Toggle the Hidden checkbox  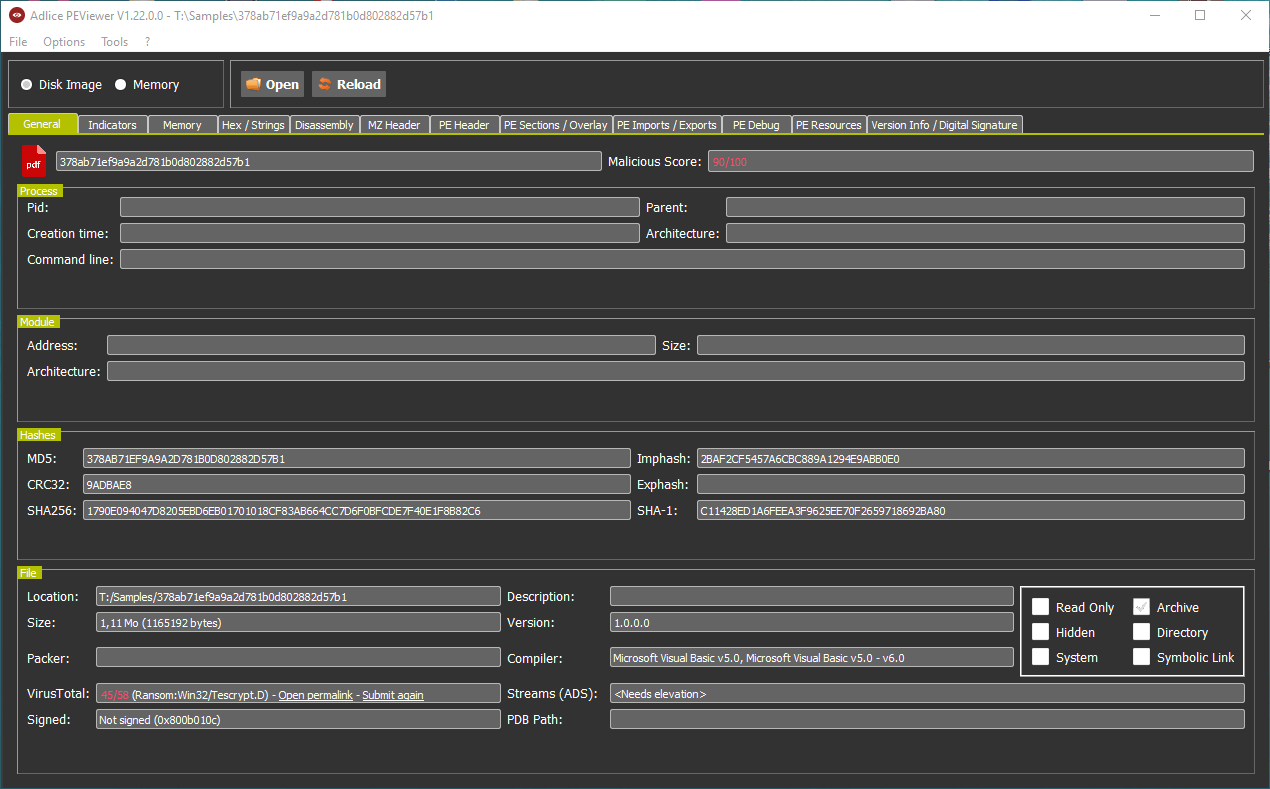point(1041,632)
